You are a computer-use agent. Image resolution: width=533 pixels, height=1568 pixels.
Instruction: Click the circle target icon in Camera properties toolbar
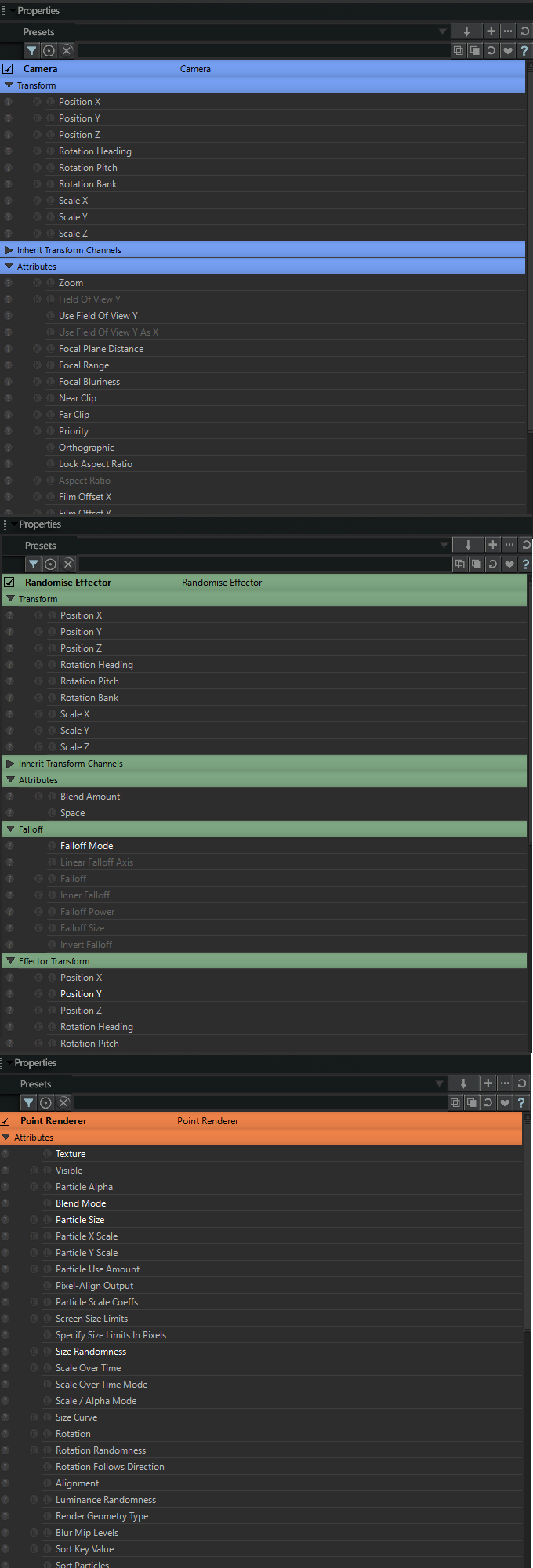click(x=49, y=50)
